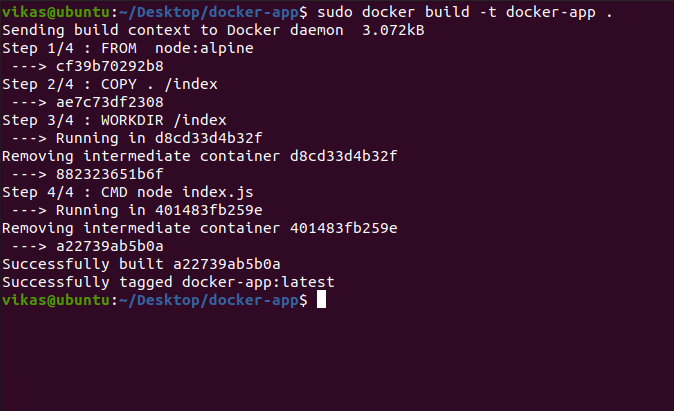Click the 'Step 1/4 : FROM node:alpine' line
The image size is (674, 411).
click(x=128, y=48)
